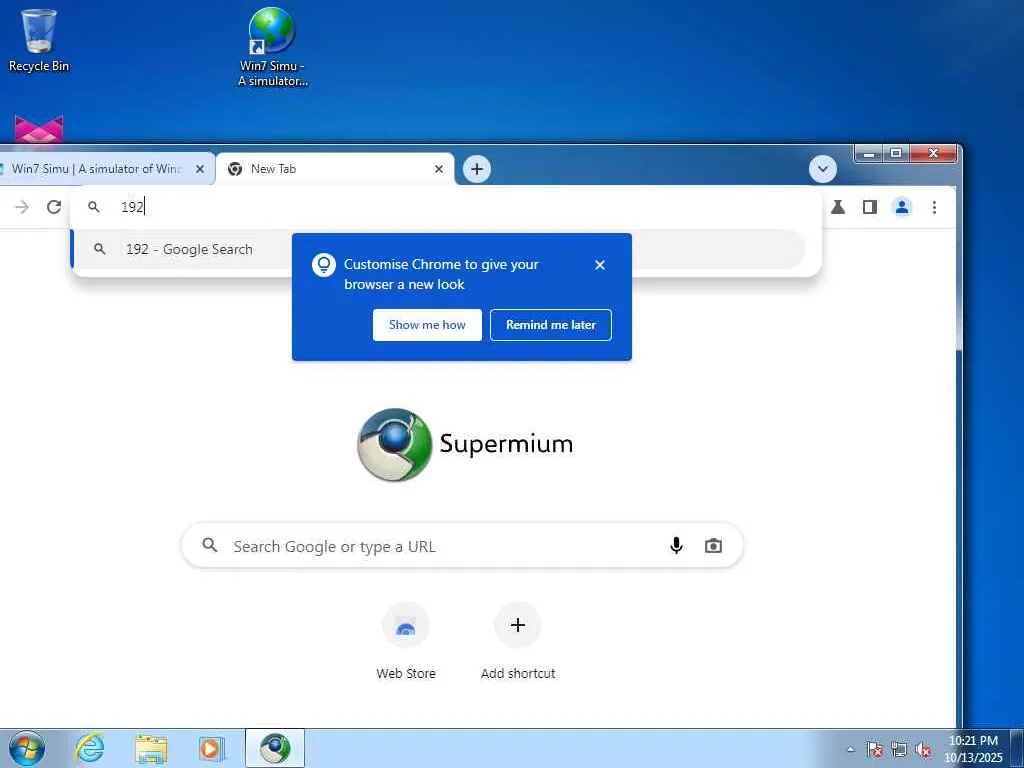Click the Supermium logo

point(465,444)
